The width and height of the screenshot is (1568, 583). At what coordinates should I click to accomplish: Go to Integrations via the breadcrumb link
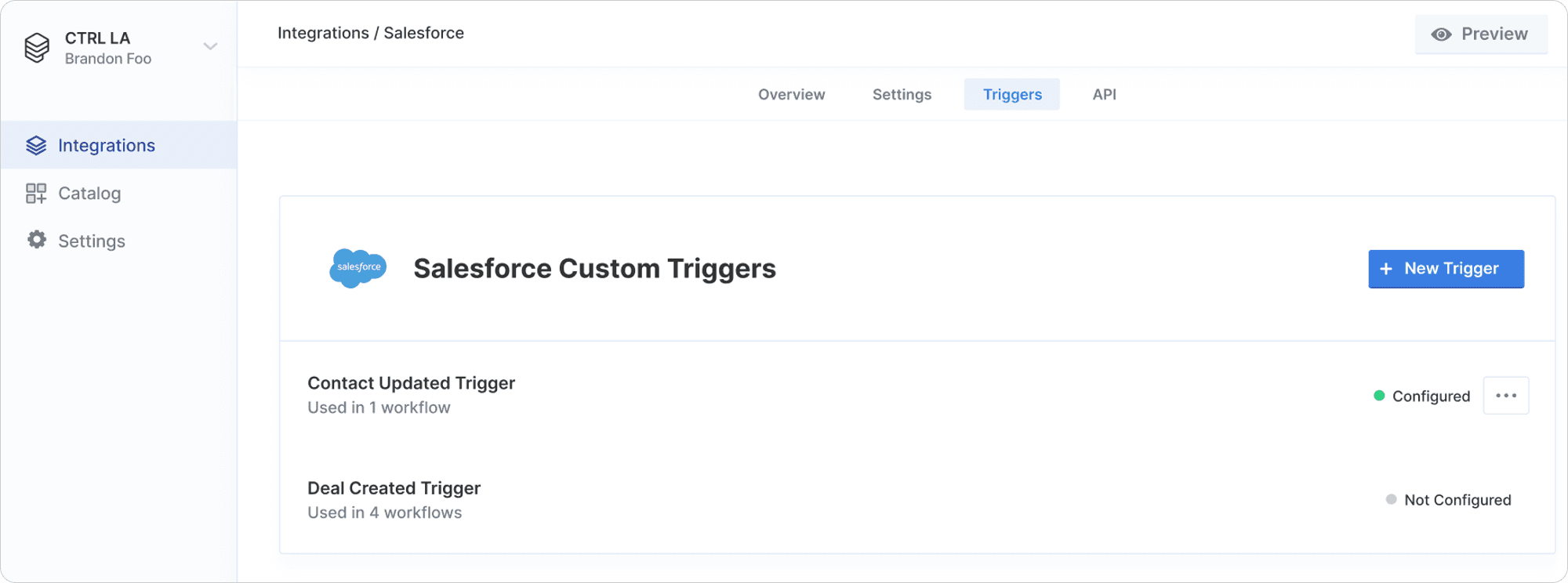(323, 33)
